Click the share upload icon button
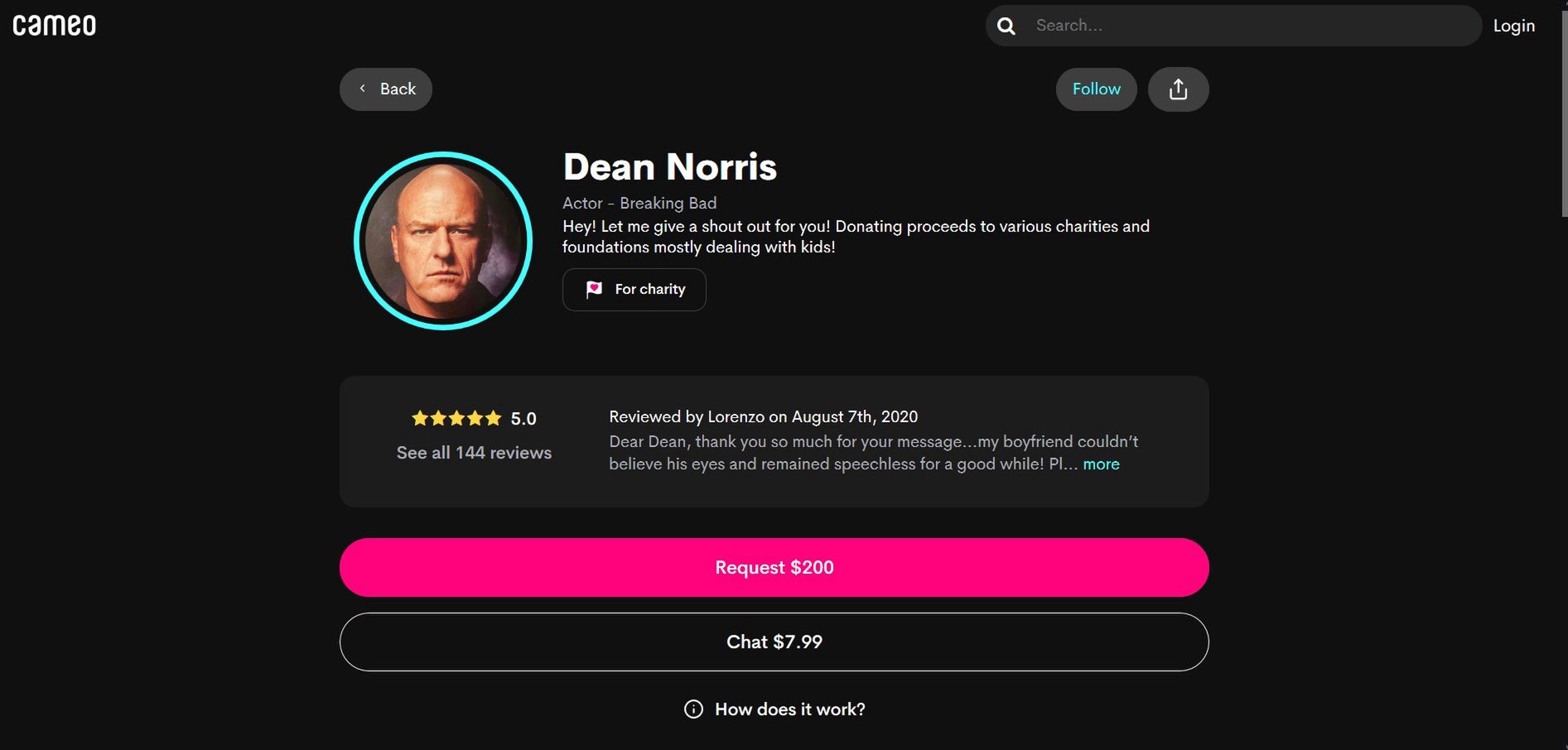Viewport: 1568px width, 750px height. 1178,89
